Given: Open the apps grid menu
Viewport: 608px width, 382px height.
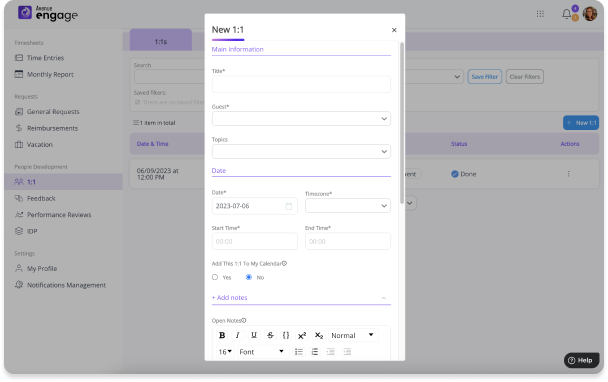Looking at the screenshot, I should 540,14.
